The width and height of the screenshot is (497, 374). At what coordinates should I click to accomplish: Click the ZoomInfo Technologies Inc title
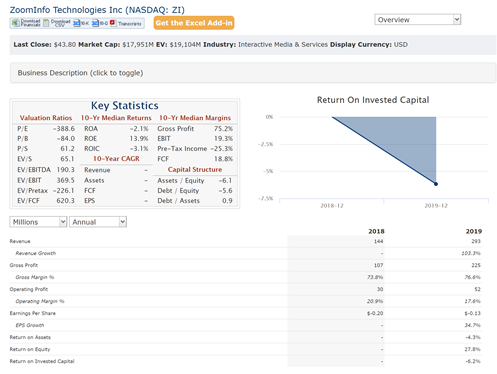point(97,10)
